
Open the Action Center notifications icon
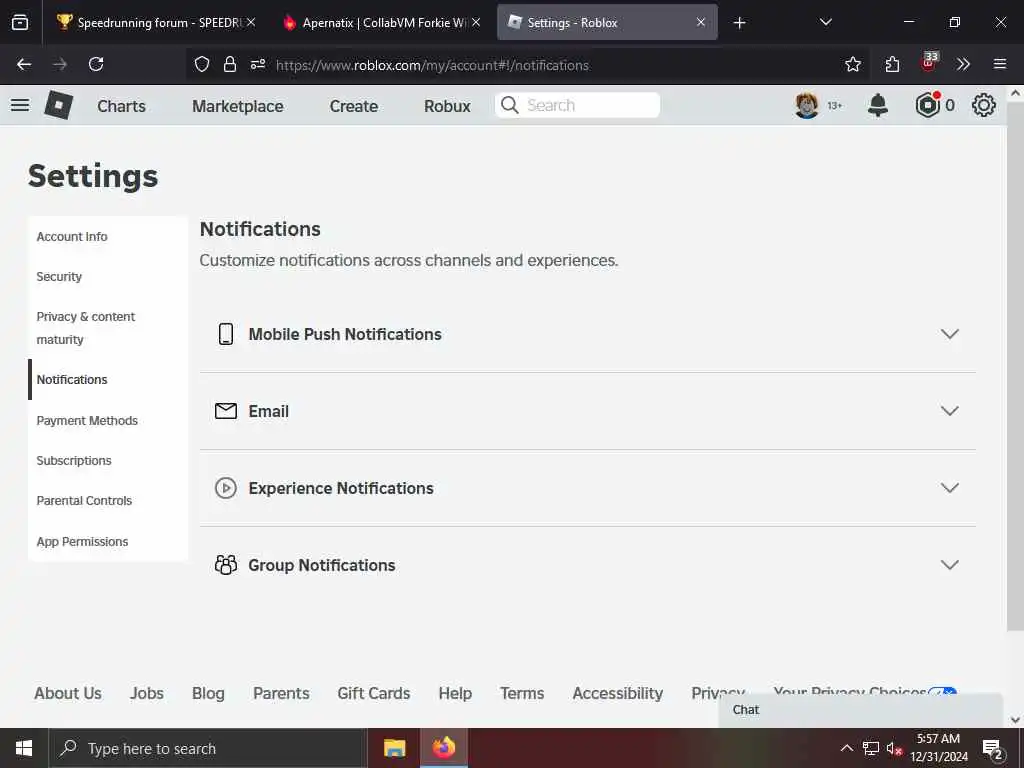[x=993, y=748]
